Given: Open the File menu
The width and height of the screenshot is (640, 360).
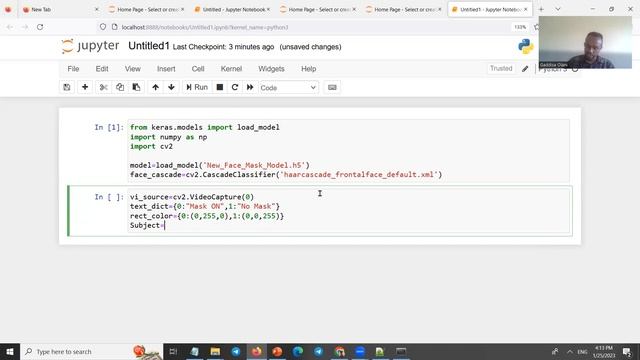Looking at the screenshot, I should coord(73,69).
